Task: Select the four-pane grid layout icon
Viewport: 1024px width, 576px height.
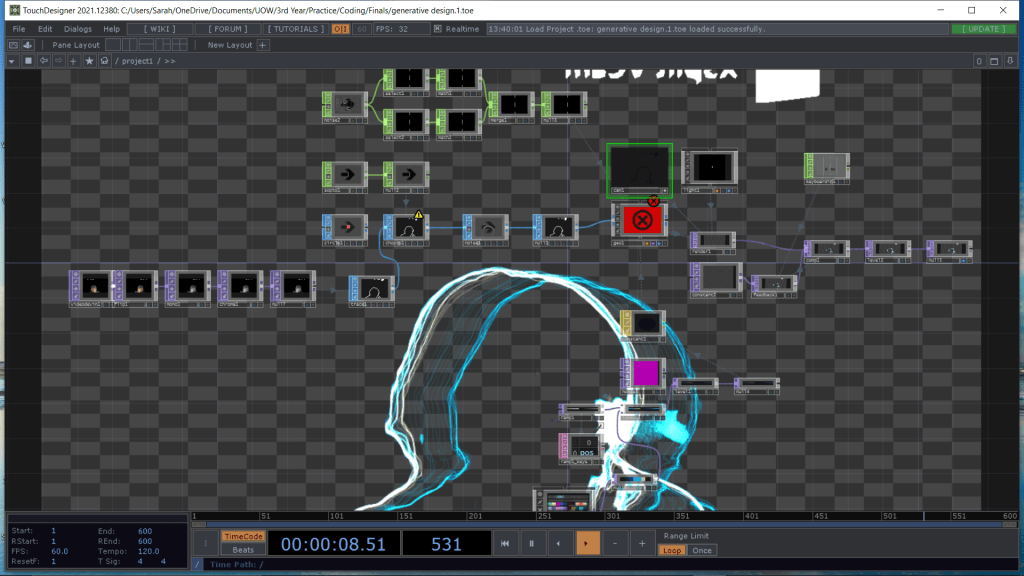Action: click(x=179, y=45)
